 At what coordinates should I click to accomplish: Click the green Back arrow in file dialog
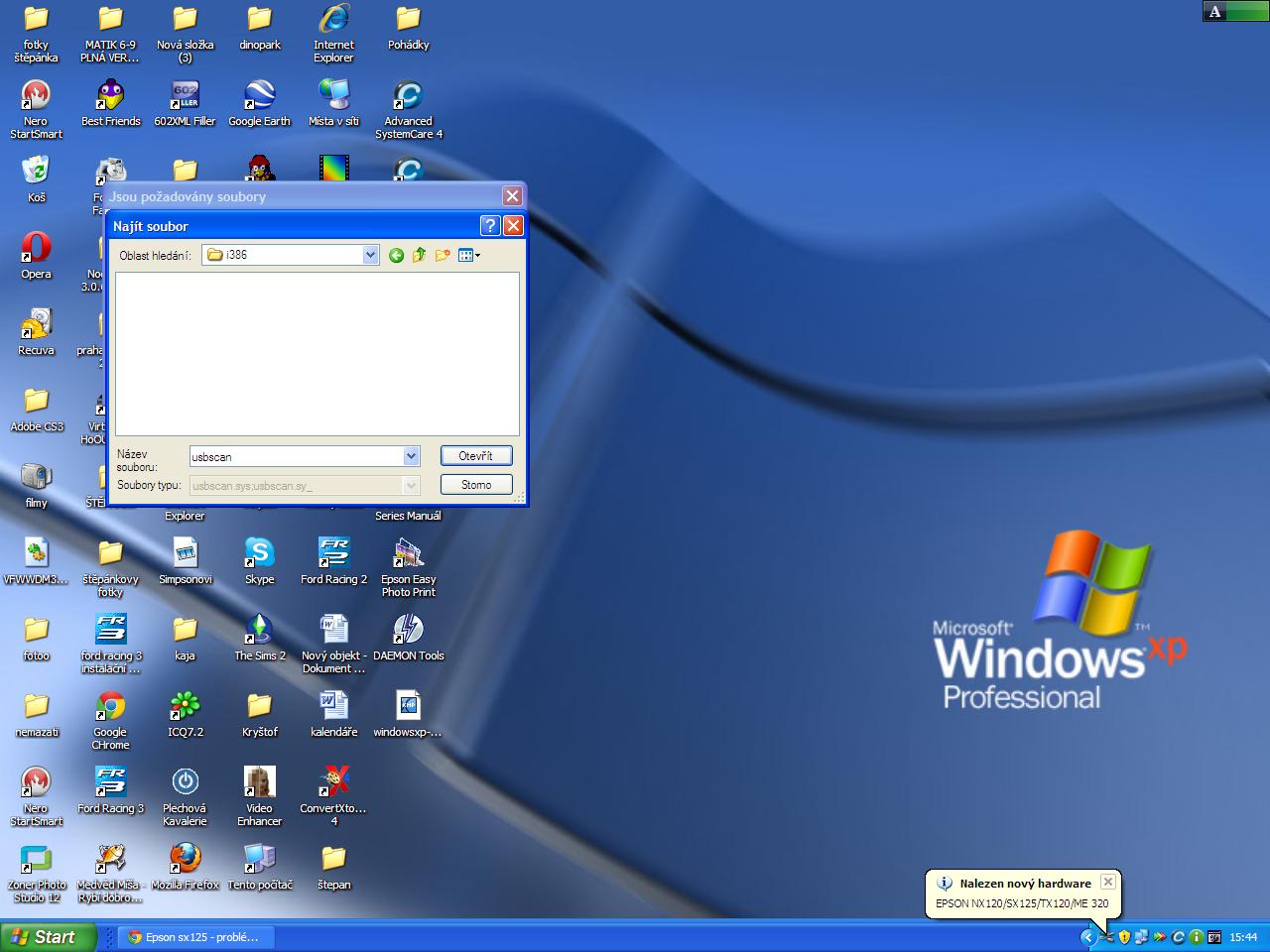click(396, 256)
